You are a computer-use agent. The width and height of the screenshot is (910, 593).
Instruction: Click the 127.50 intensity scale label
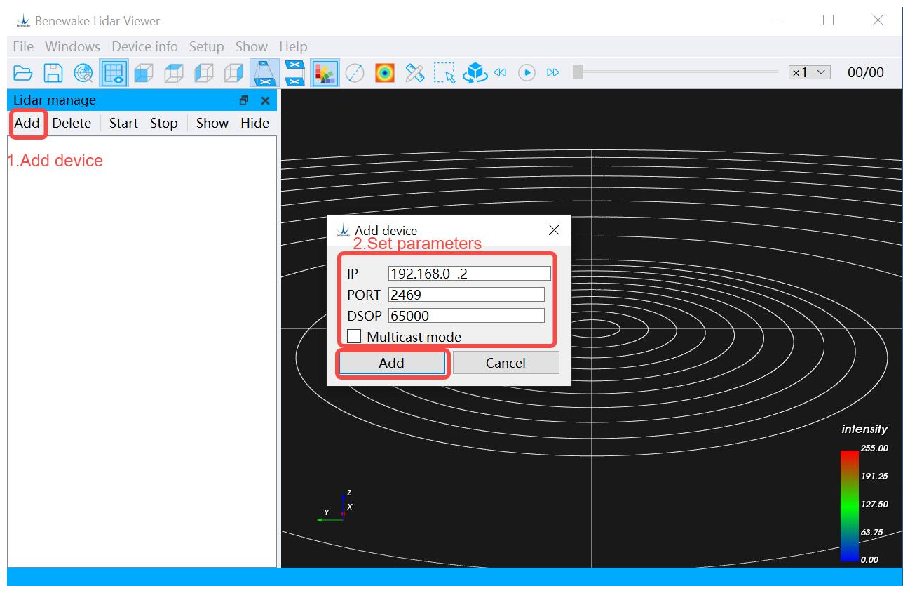874,504
